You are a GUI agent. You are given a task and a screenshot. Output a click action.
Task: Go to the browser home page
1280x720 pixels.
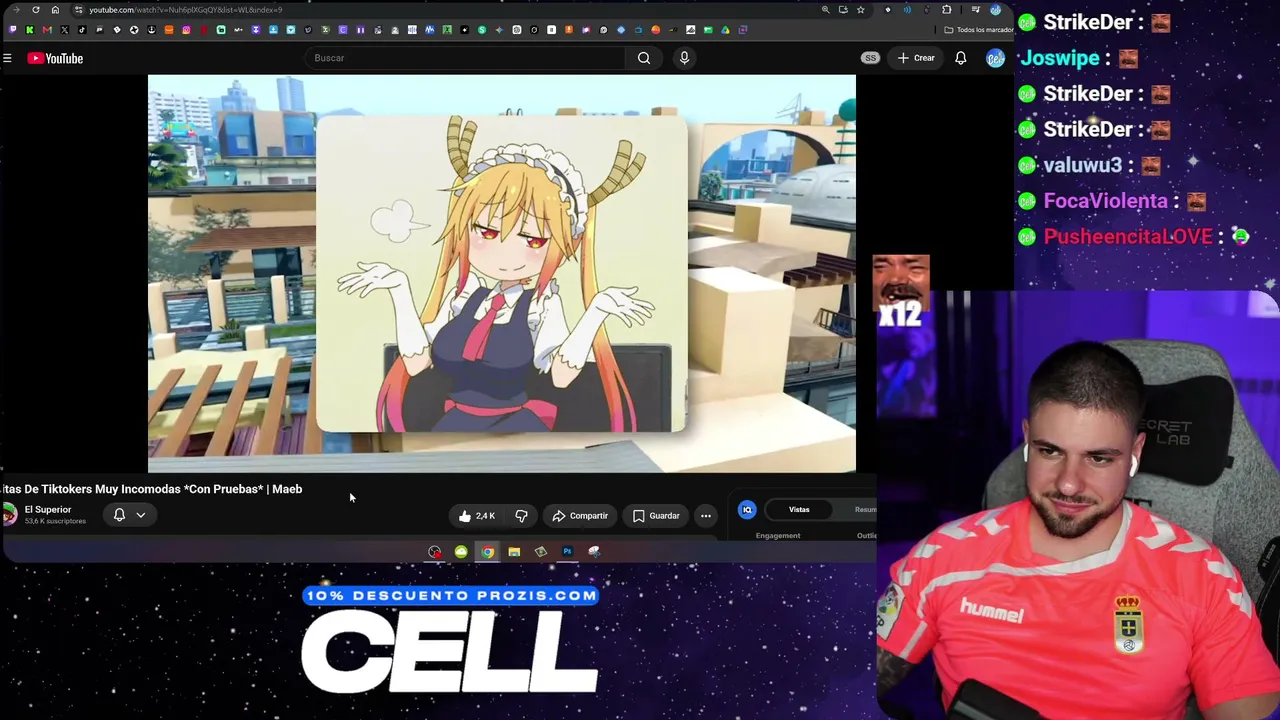coord(55,10)
